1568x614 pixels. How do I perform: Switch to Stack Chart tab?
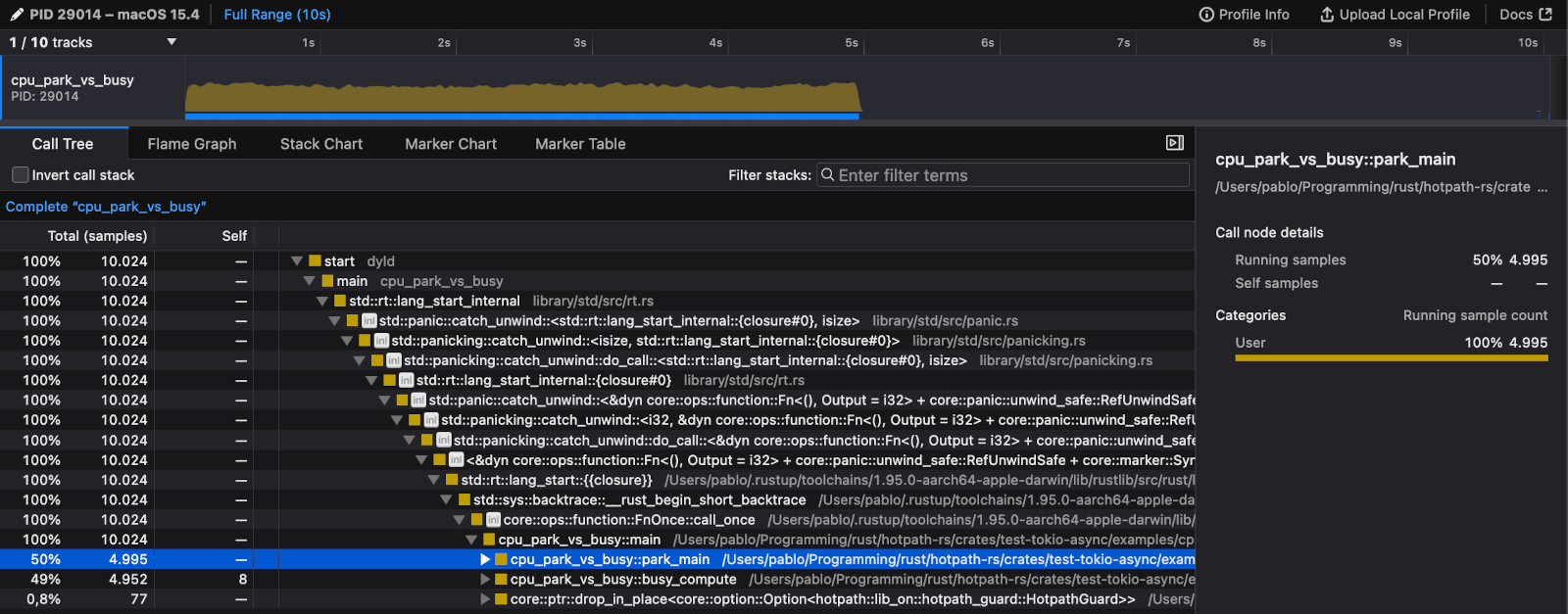point(321,144)
